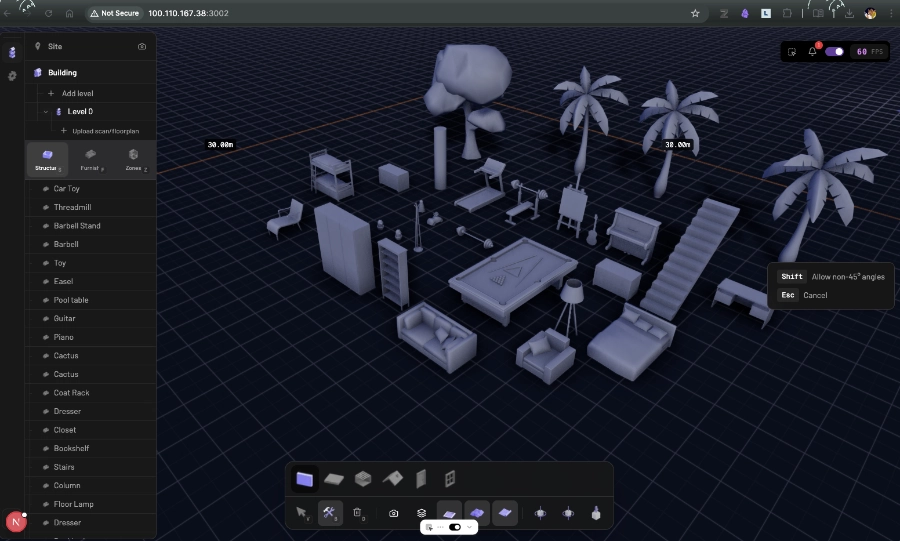The width and height of the screenshot is (900, 541).
Task: Select the Slab build tool
Action: (334, 478)
